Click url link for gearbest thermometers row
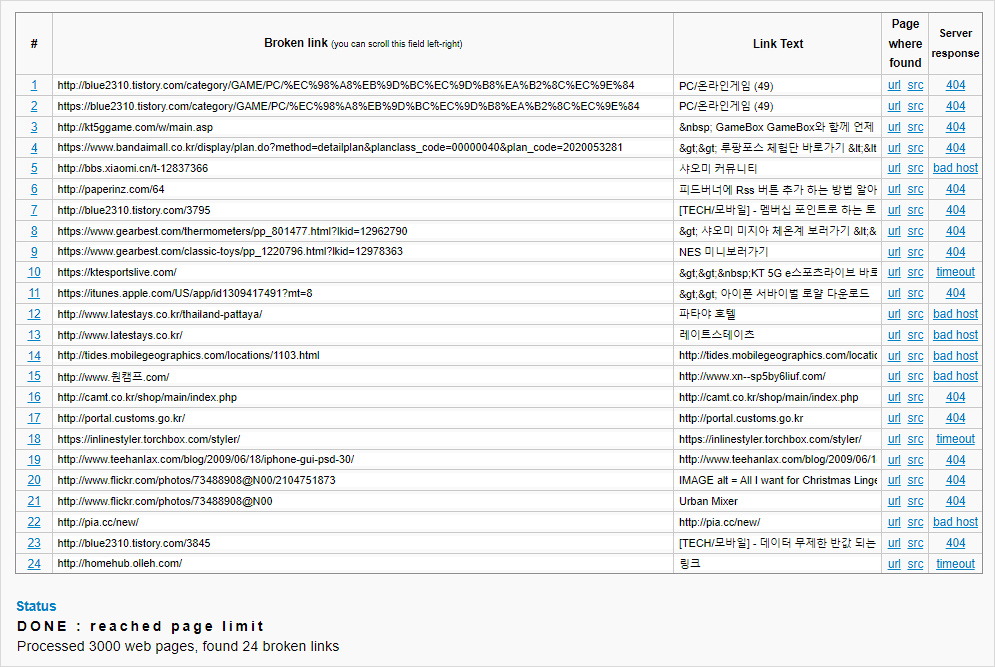The width and height of the screenshot is (995, 667). pos(894,231)
